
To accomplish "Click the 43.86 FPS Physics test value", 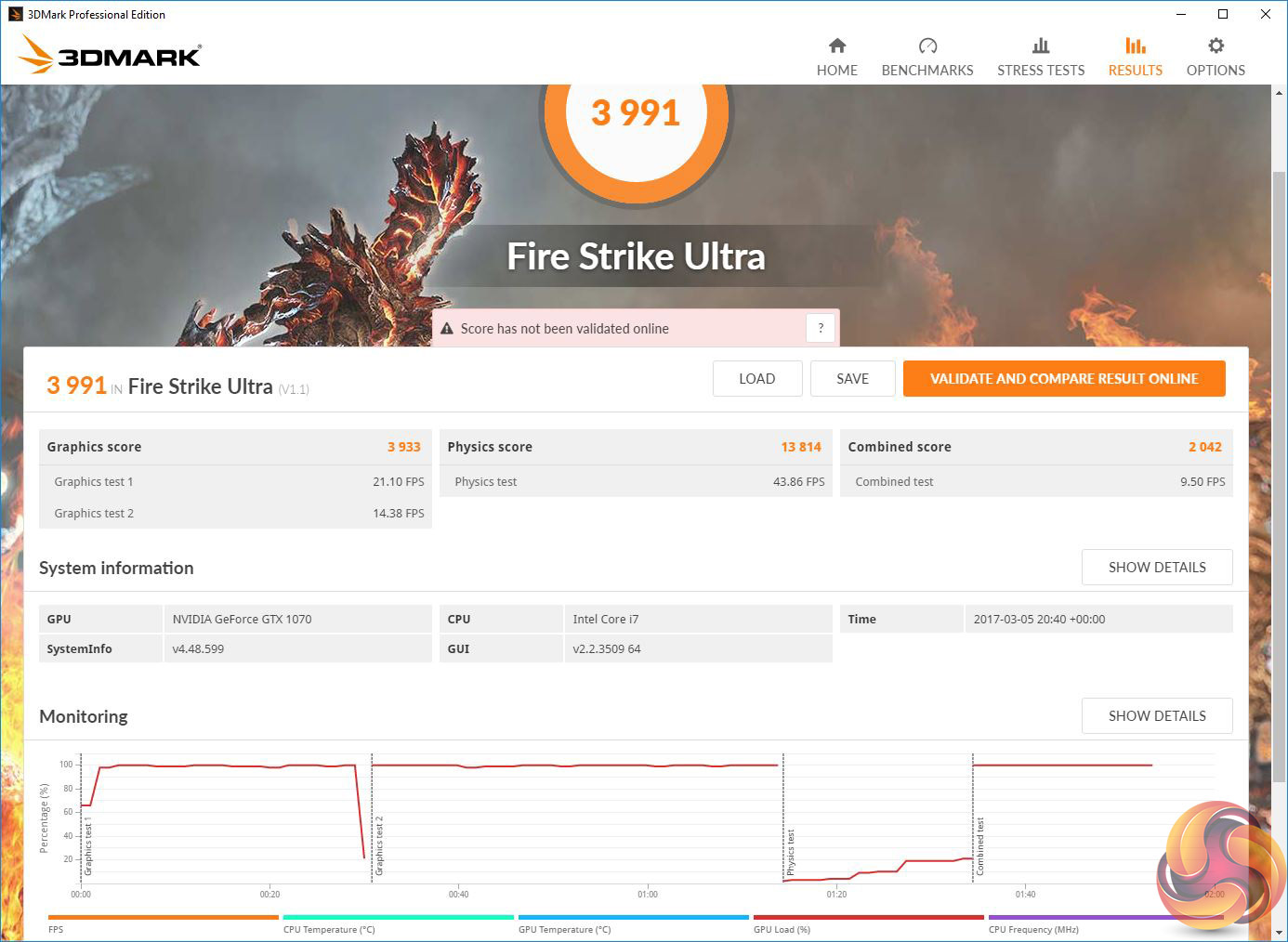I will click(x=799, y=481).
